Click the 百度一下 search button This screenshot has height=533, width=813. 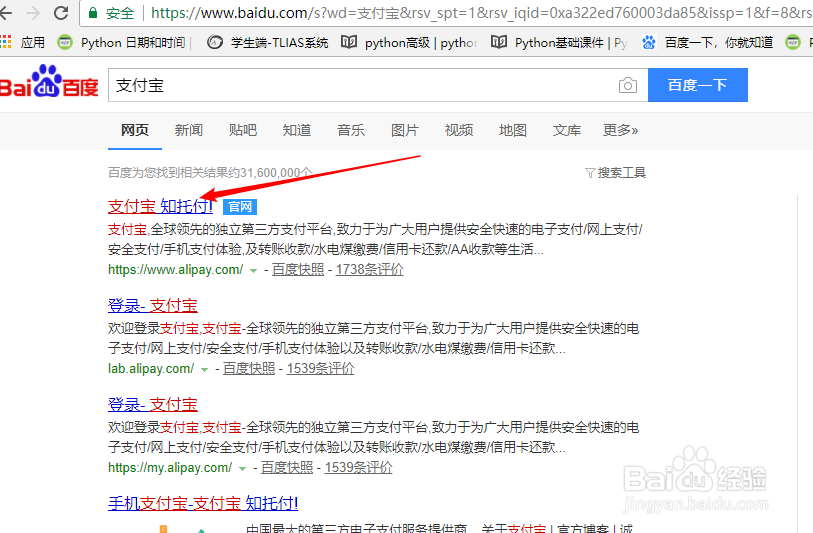(x=697, y=85)
